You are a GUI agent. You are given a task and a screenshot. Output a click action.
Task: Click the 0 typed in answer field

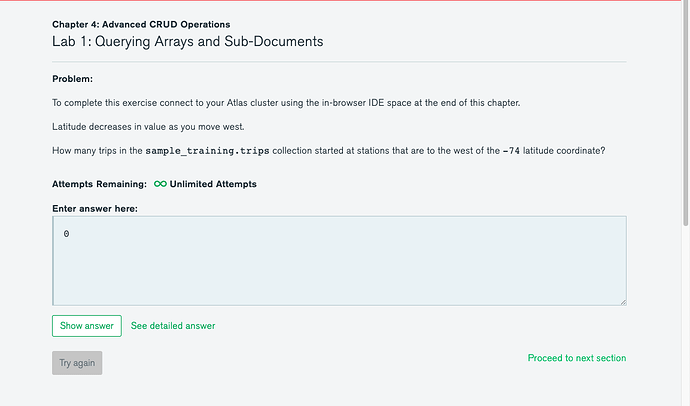66,234
